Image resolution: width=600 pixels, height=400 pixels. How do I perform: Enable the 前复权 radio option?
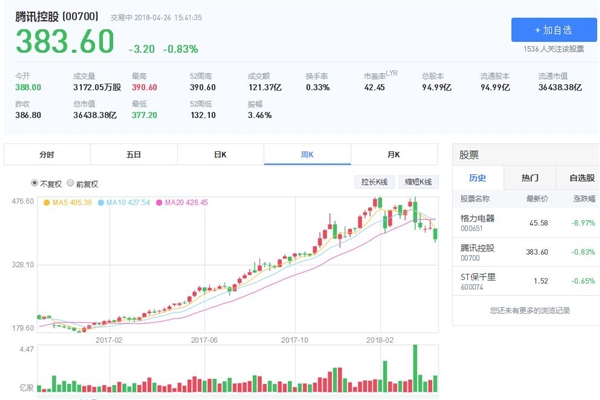tap(73, 184)
